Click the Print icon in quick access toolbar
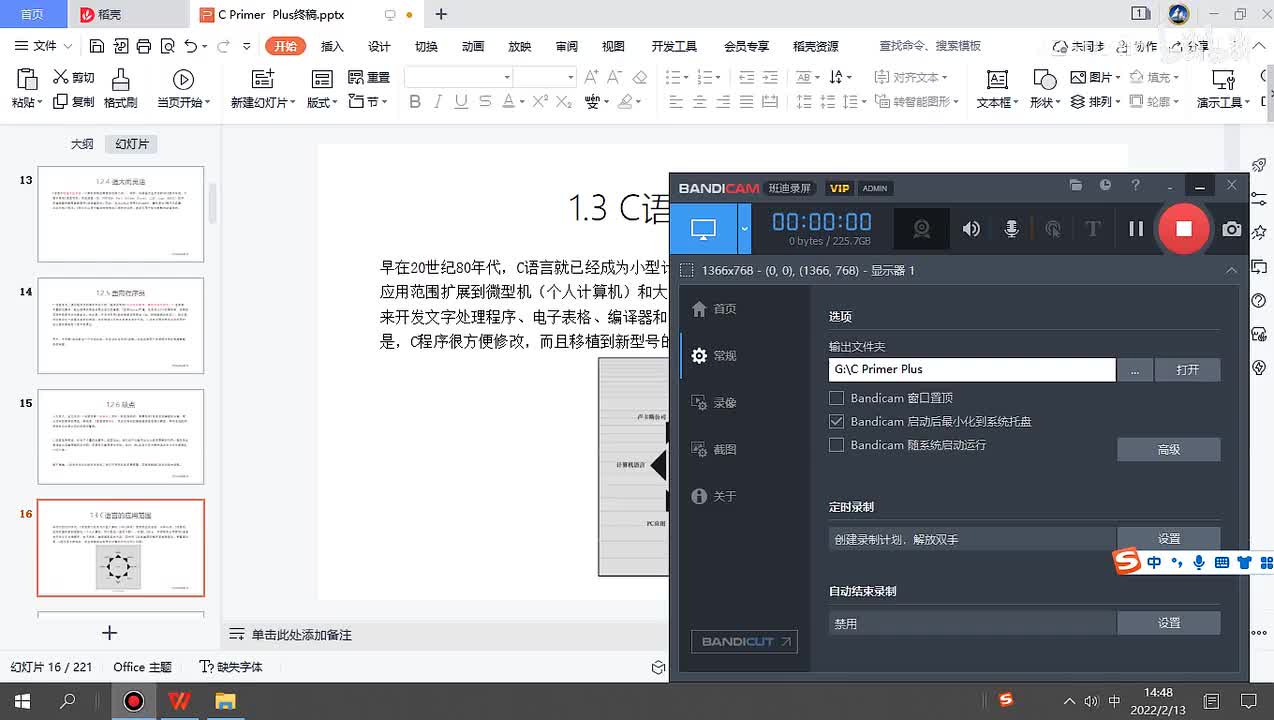This screenshot has width=1274, height=720. point(144,46)
